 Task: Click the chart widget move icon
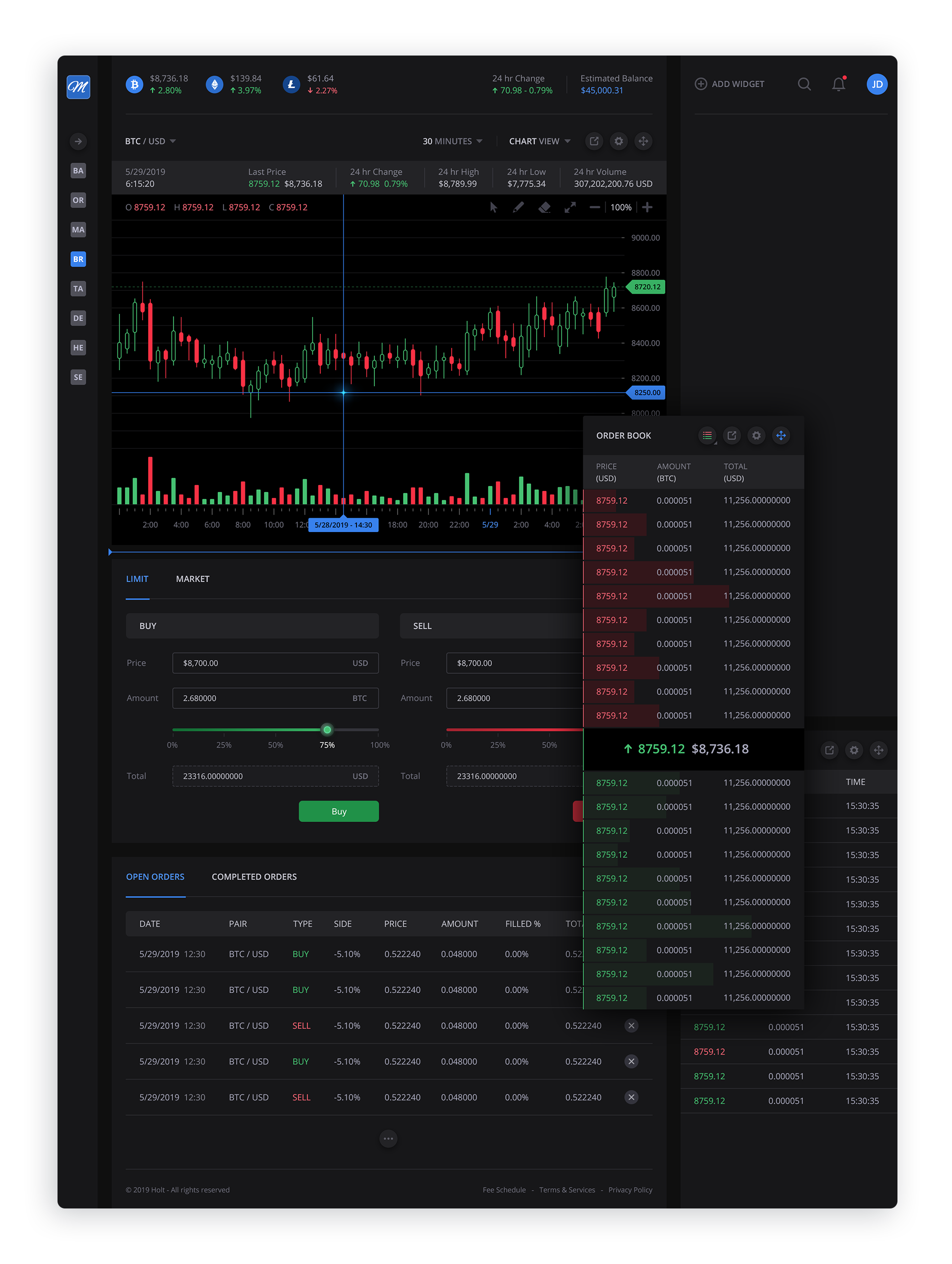(644, 141)
